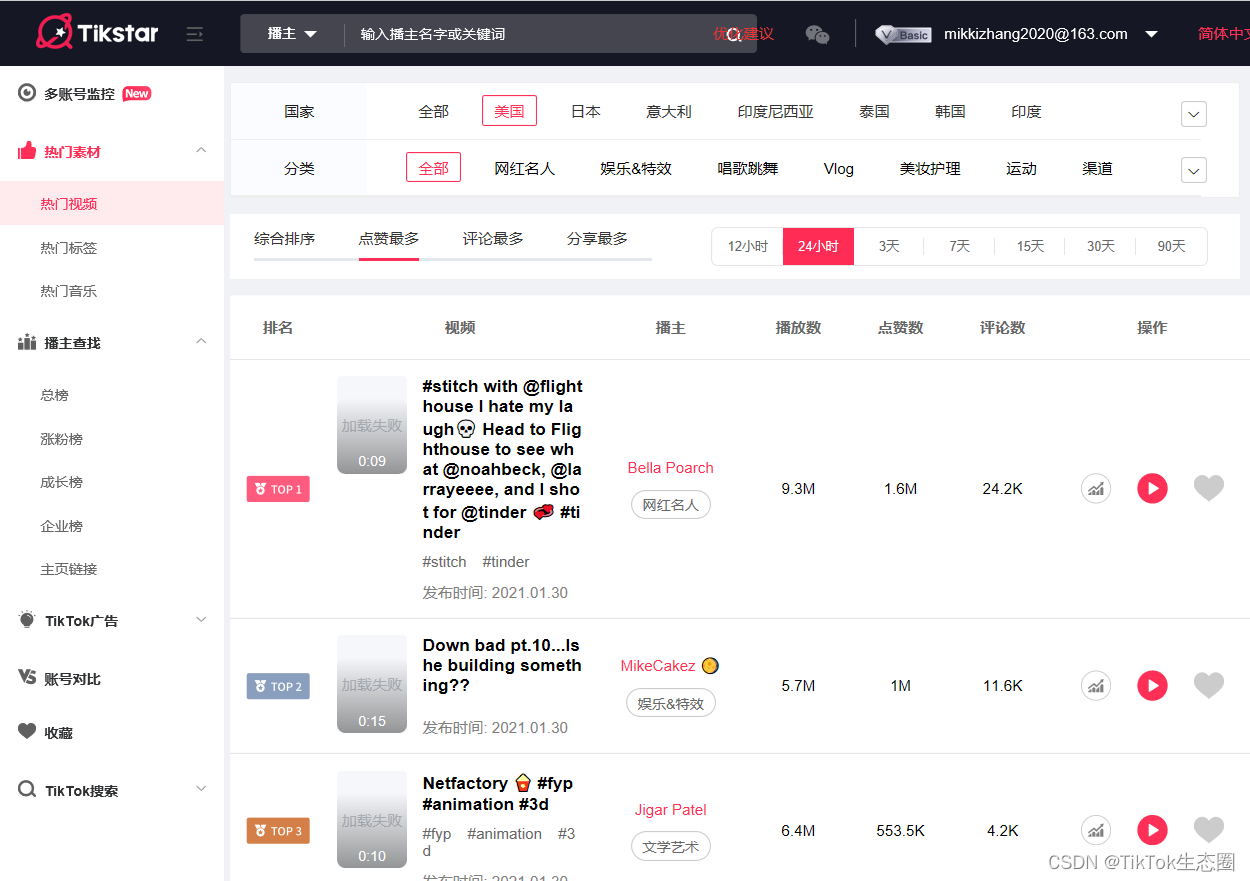Collapse the 播主查找 sidebar section

click(x=201, y=341)
